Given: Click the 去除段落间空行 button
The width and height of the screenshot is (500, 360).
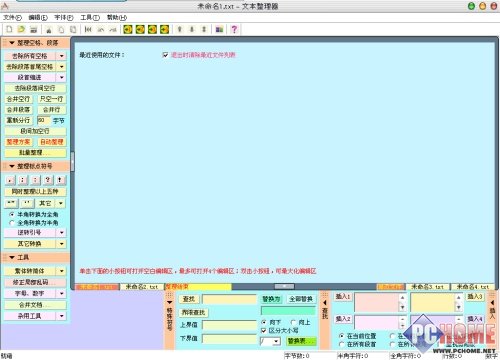Looking at the screenshot, I should tap(35, 88).
